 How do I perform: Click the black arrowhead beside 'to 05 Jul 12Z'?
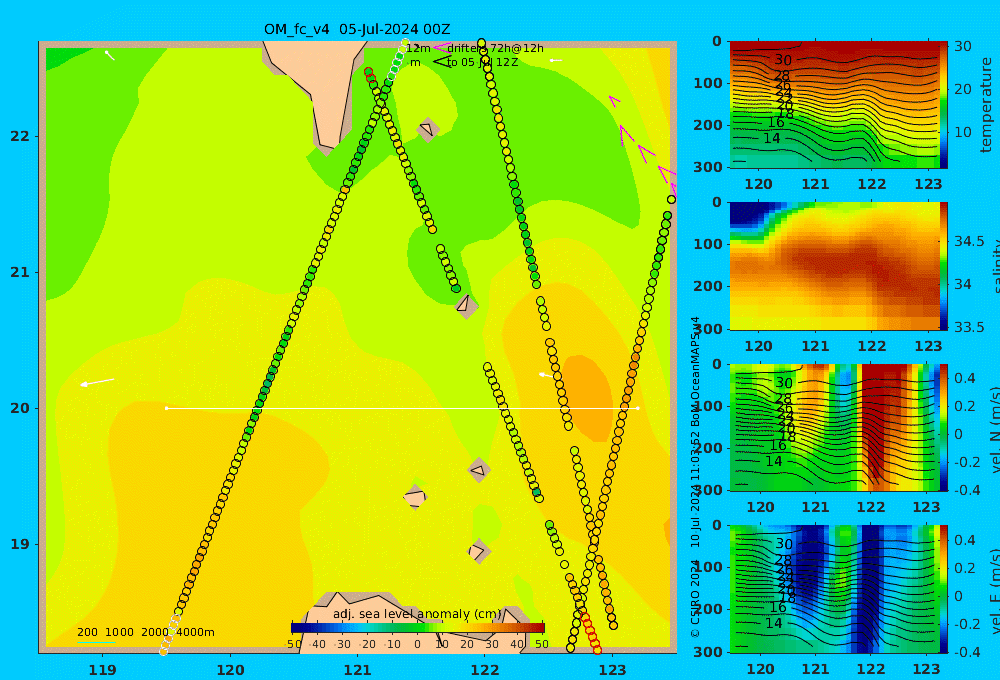[441, 61]
